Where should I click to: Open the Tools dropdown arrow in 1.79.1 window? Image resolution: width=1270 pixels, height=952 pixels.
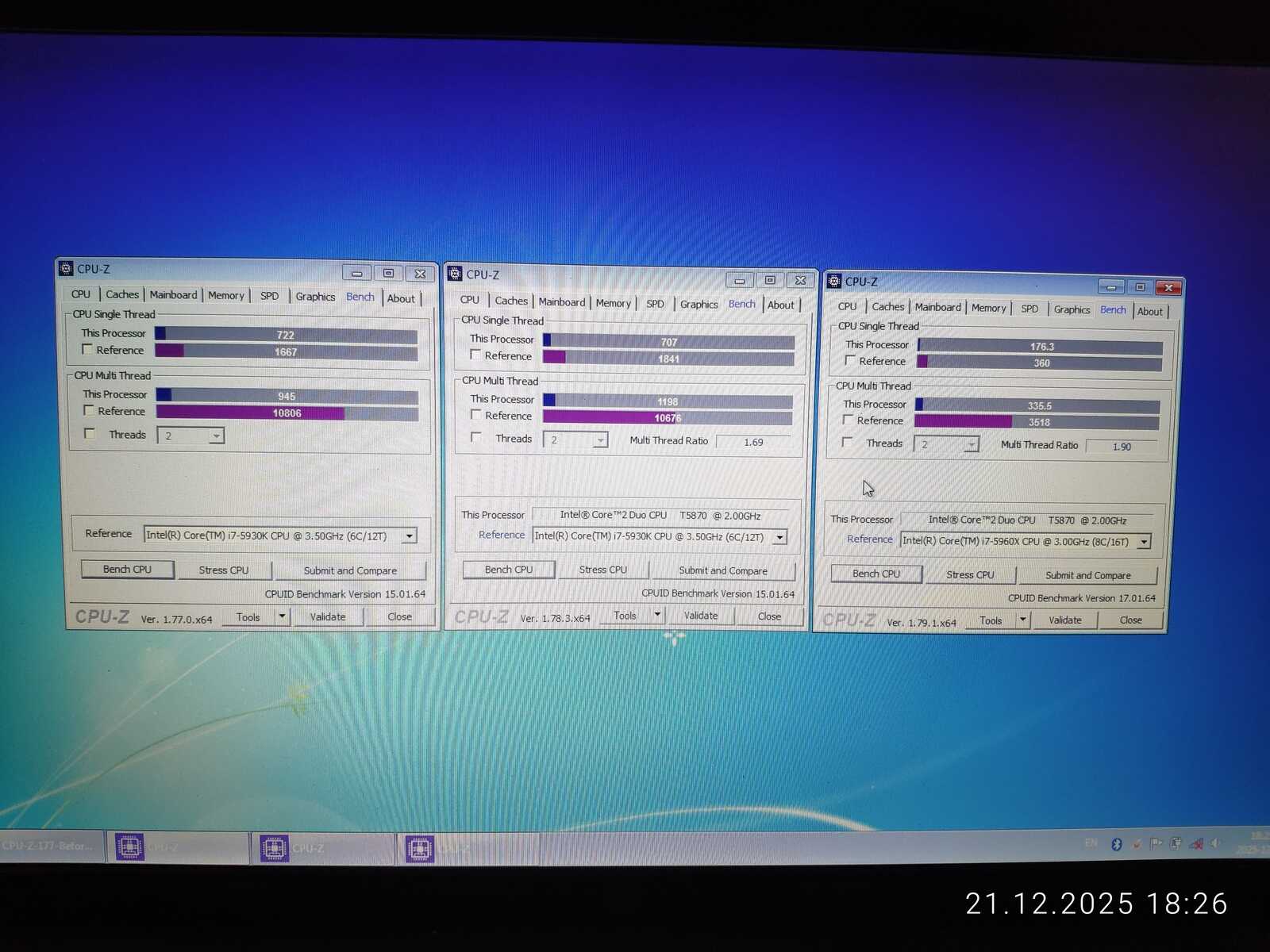pyautogui.click(x=1023, y=620)
